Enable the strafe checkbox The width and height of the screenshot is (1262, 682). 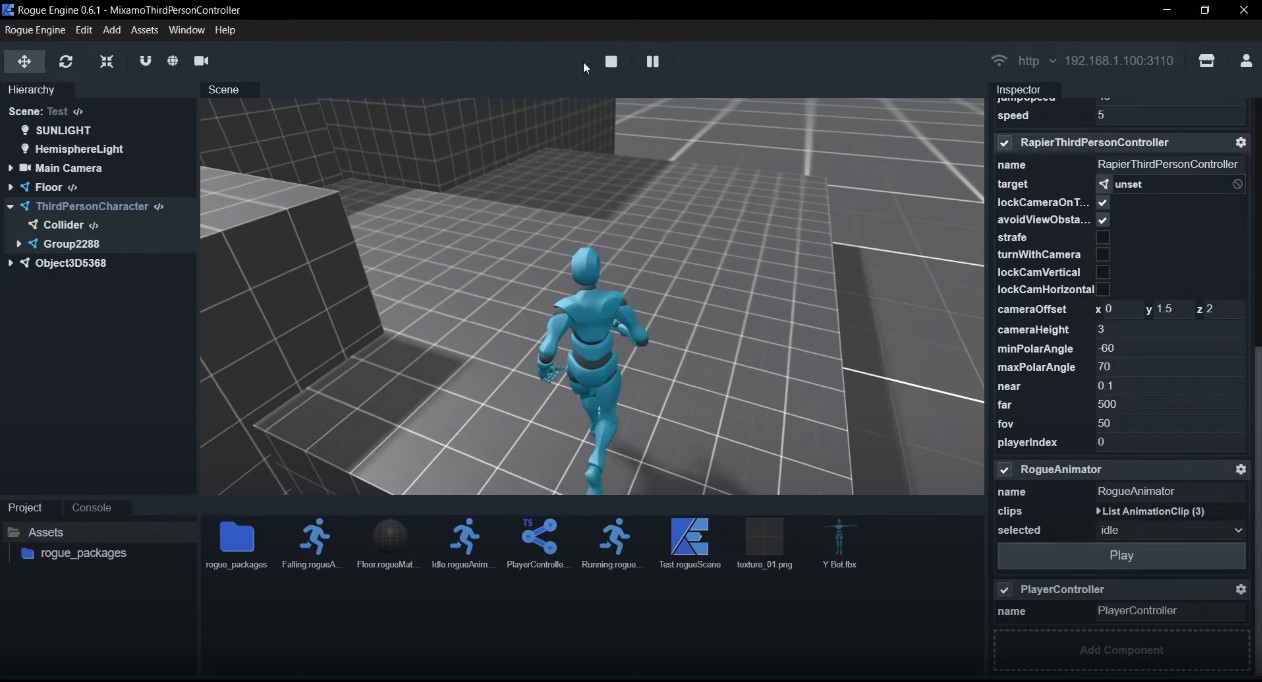1103,237
